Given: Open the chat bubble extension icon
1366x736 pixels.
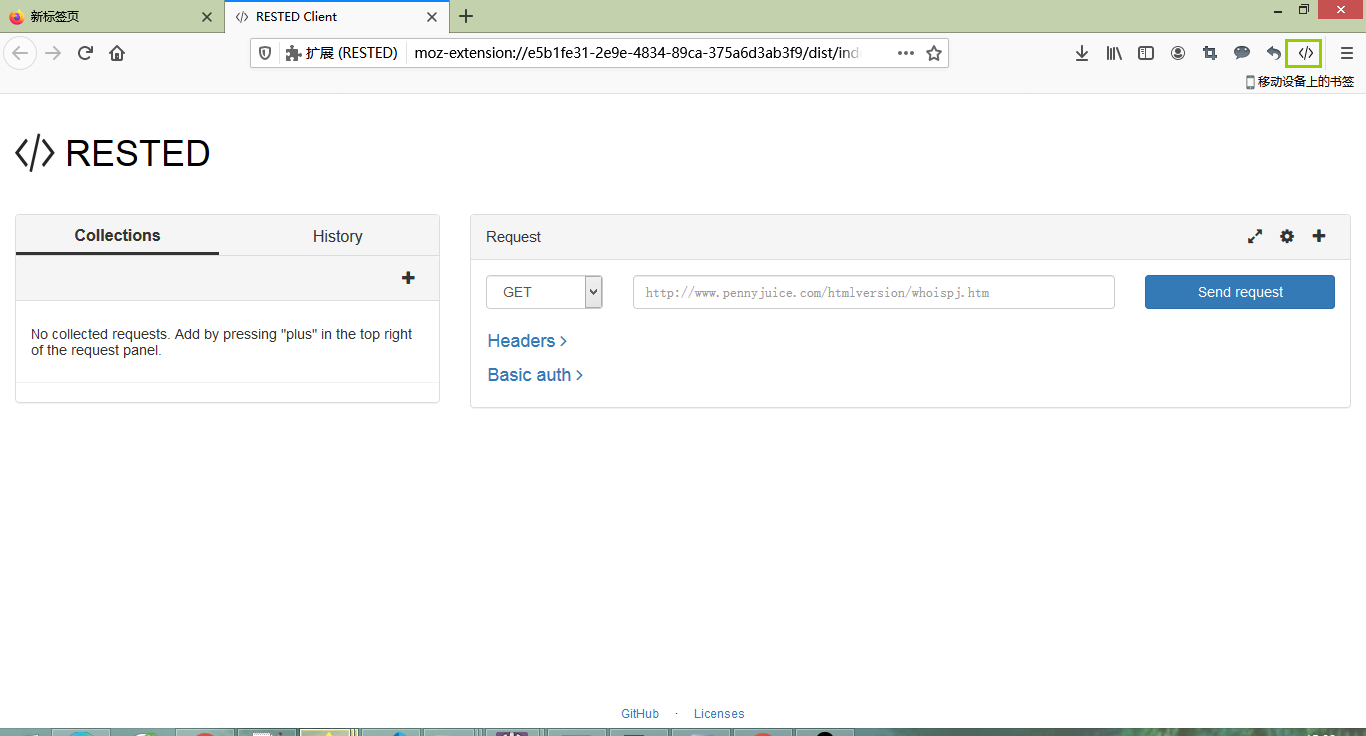Looking at the screenshot, I should pyautogui.click(x=1241, y=53).
